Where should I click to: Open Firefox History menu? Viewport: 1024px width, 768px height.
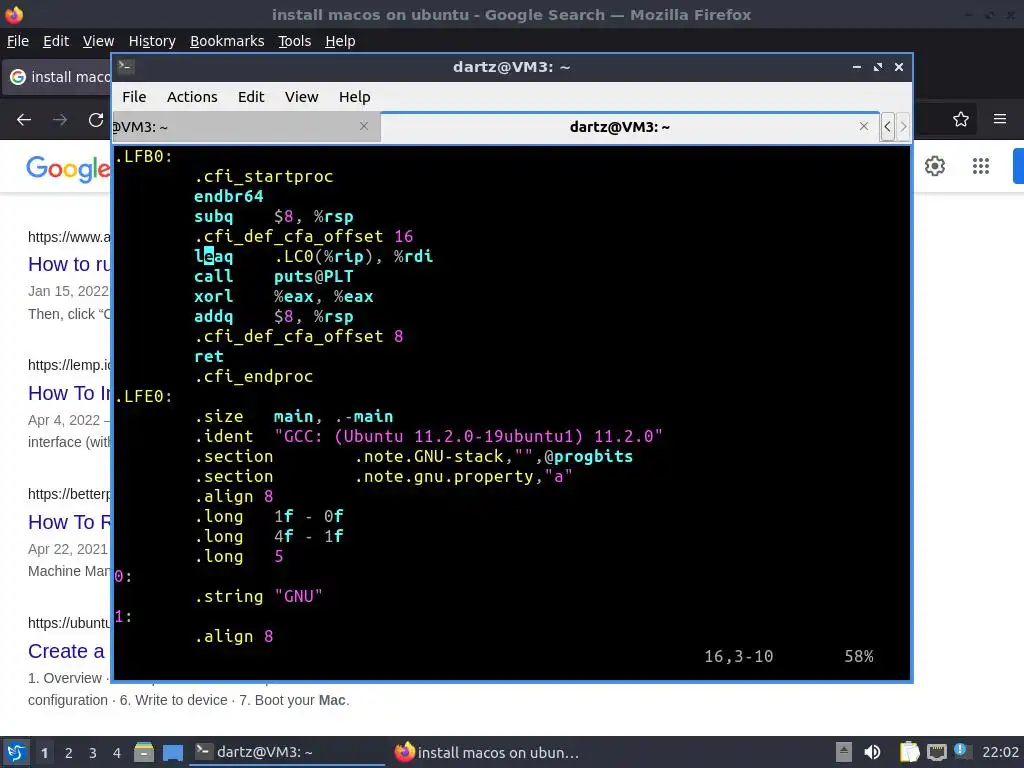point(152,41)
